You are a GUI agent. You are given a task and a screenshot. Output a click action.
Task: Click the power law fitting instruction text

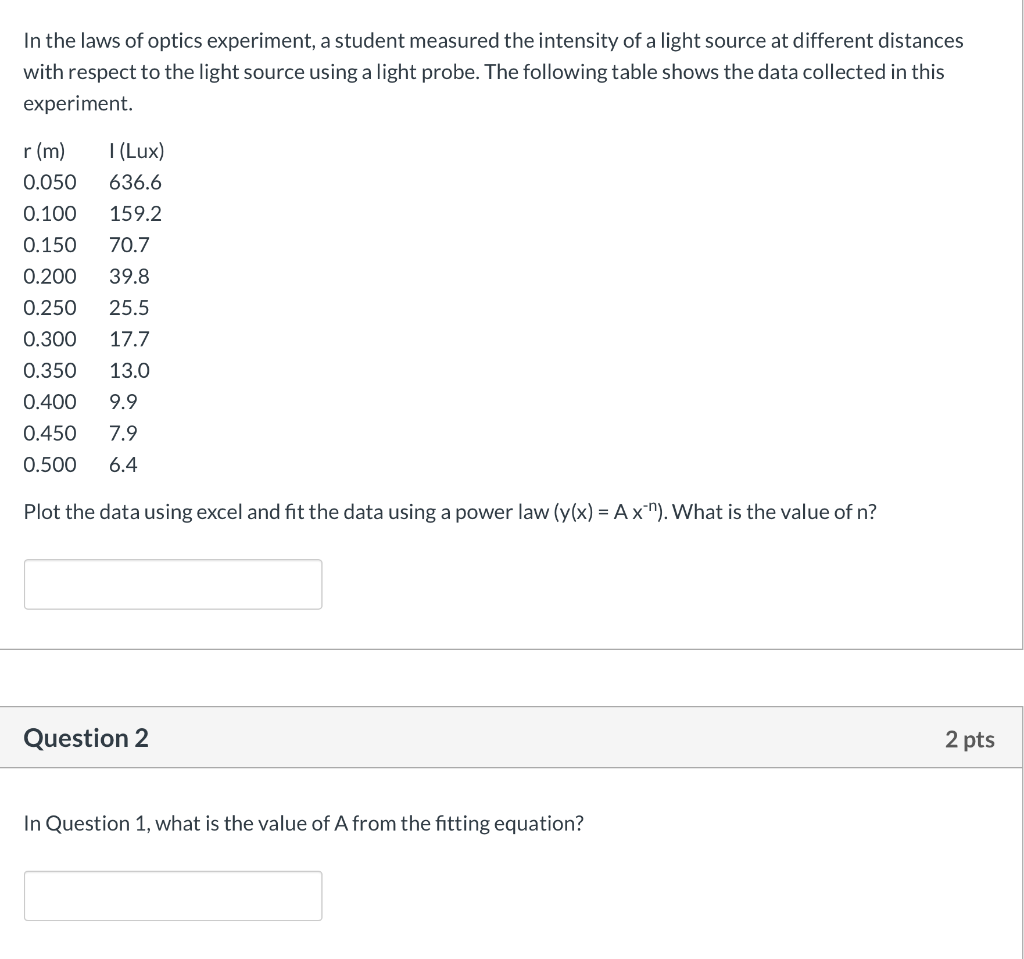450,512
